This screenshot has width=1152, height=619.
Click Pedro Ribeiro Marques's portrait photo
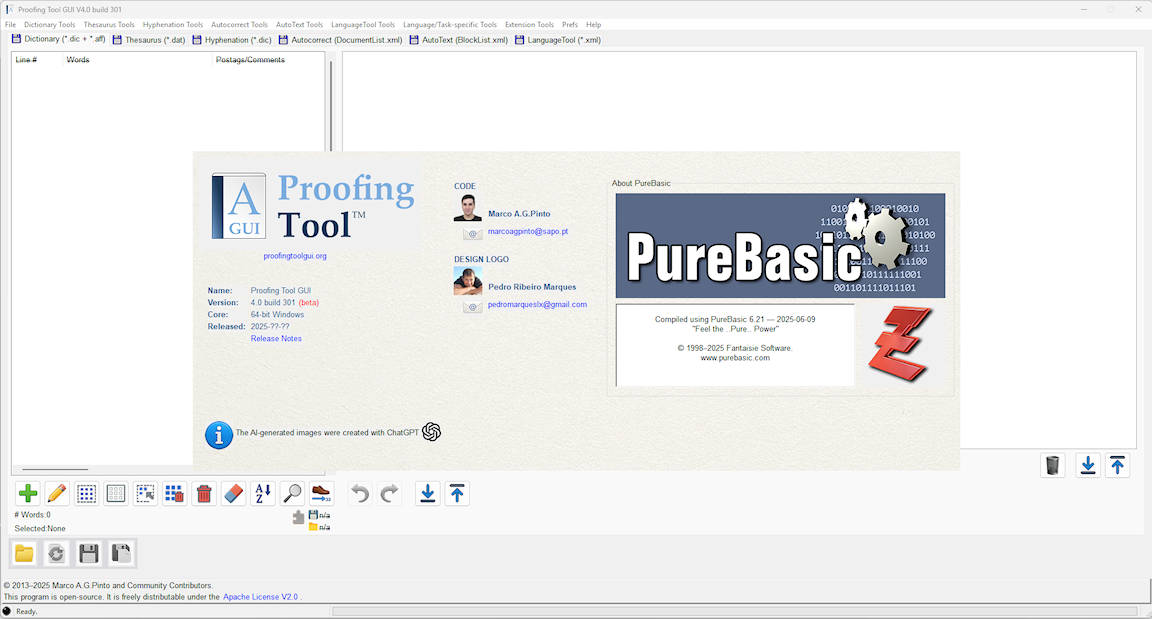pos(467,280)
